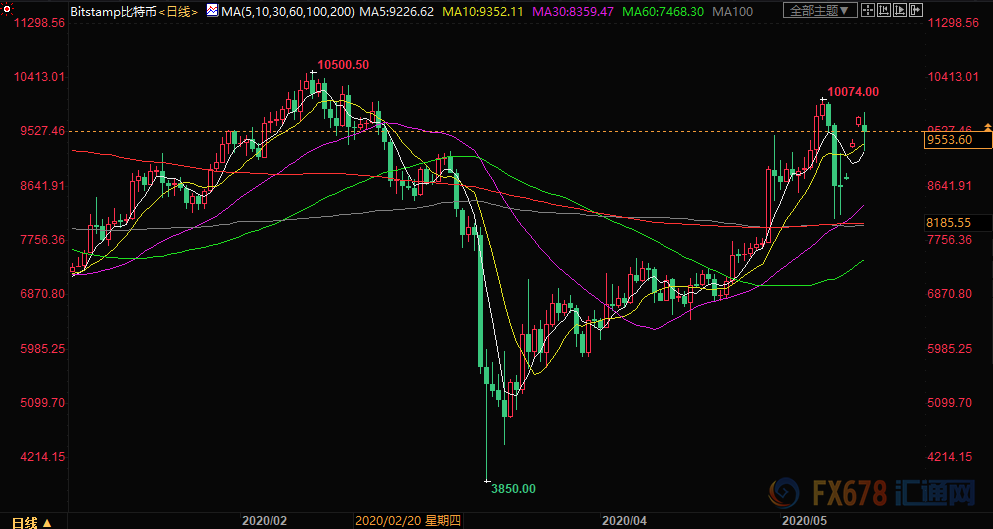Click the MA indicator chart icon
Viewport: 993px width, 529px height.
click(212, 11)
